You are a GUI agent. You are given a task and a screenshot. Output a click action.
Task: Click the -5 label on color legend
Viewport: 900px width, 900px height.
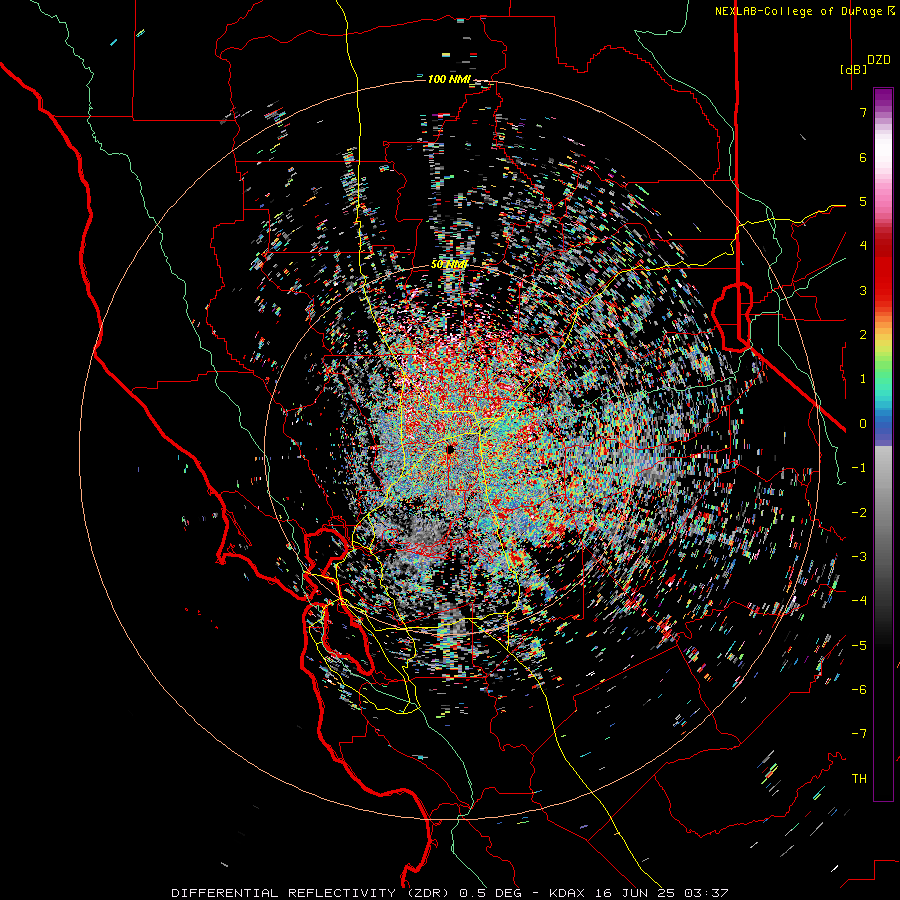[x=859, y=646]
